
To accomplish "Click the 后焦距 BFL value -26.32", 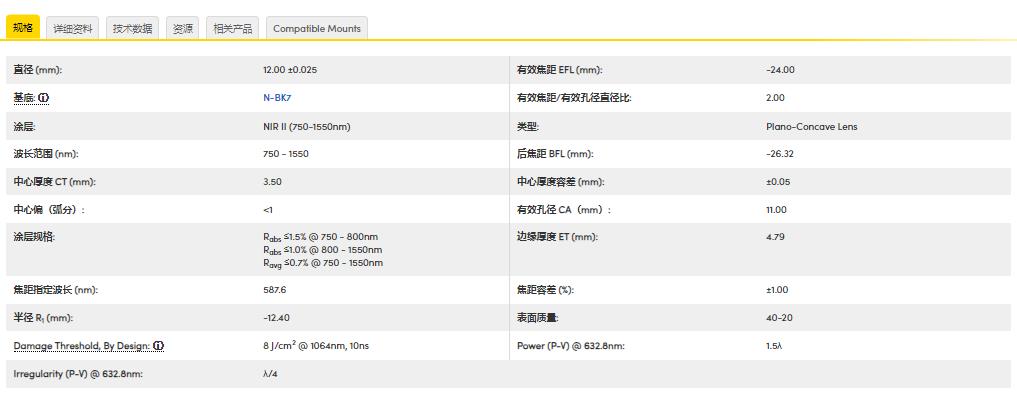I will (x=780, y=154).
